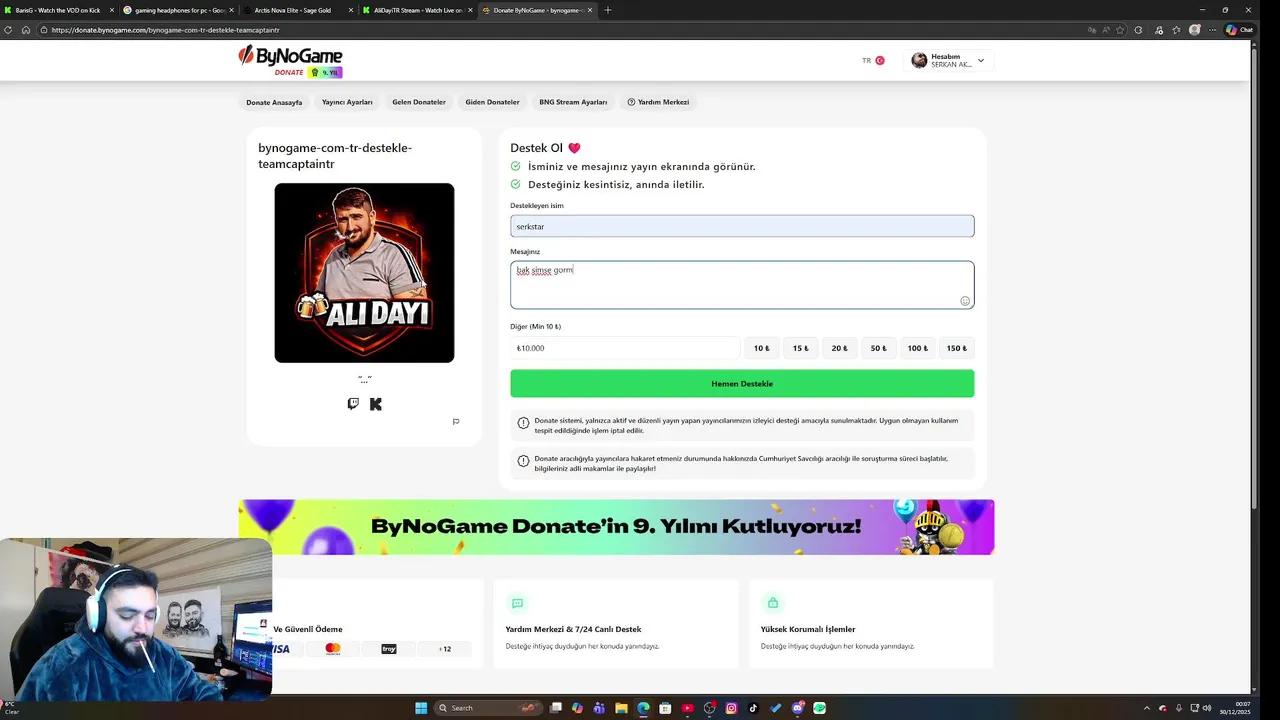Viewport: 1280px width, 720px height.
Task: Select the 150 ₺ quick amount button
Action: [957, 348]
